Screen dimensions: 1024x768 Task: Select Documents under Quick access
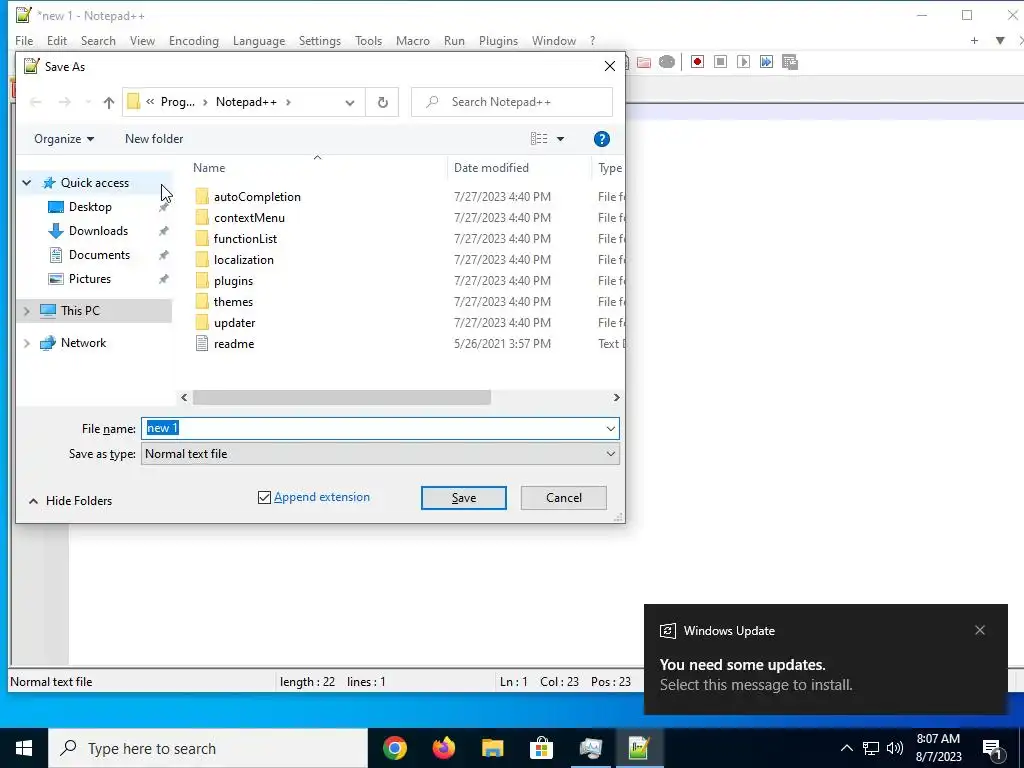tap(99, 255)
